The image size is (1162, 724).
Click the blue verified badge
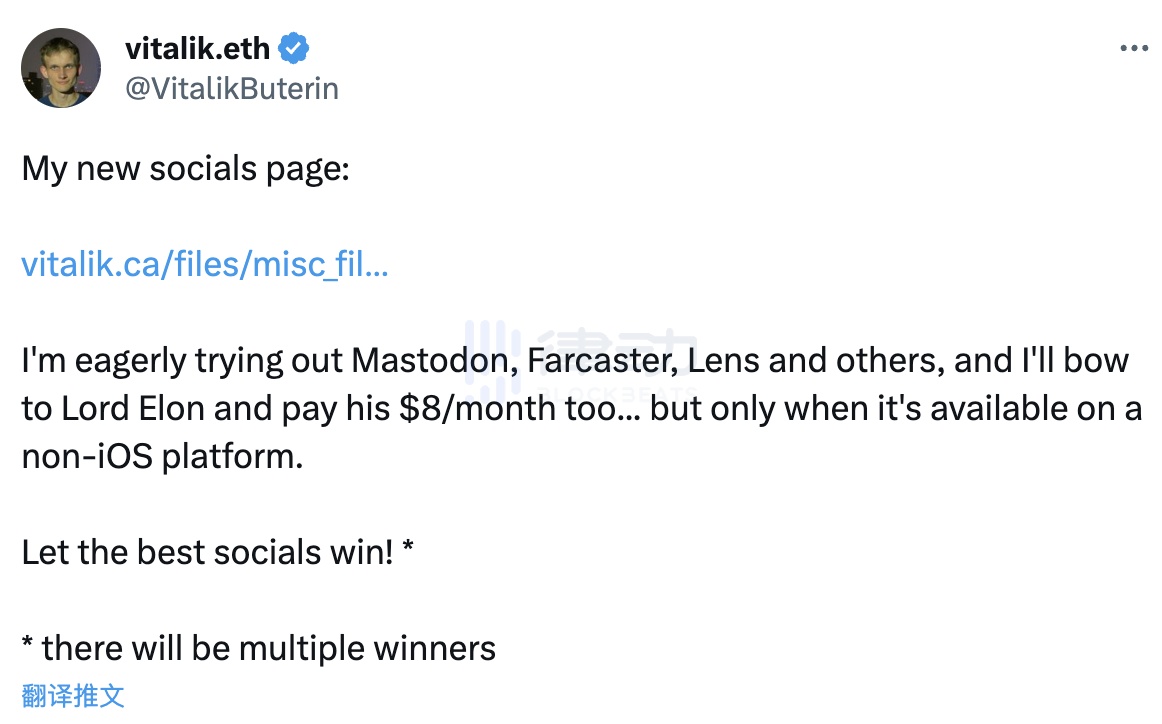(x=293, y=48)
